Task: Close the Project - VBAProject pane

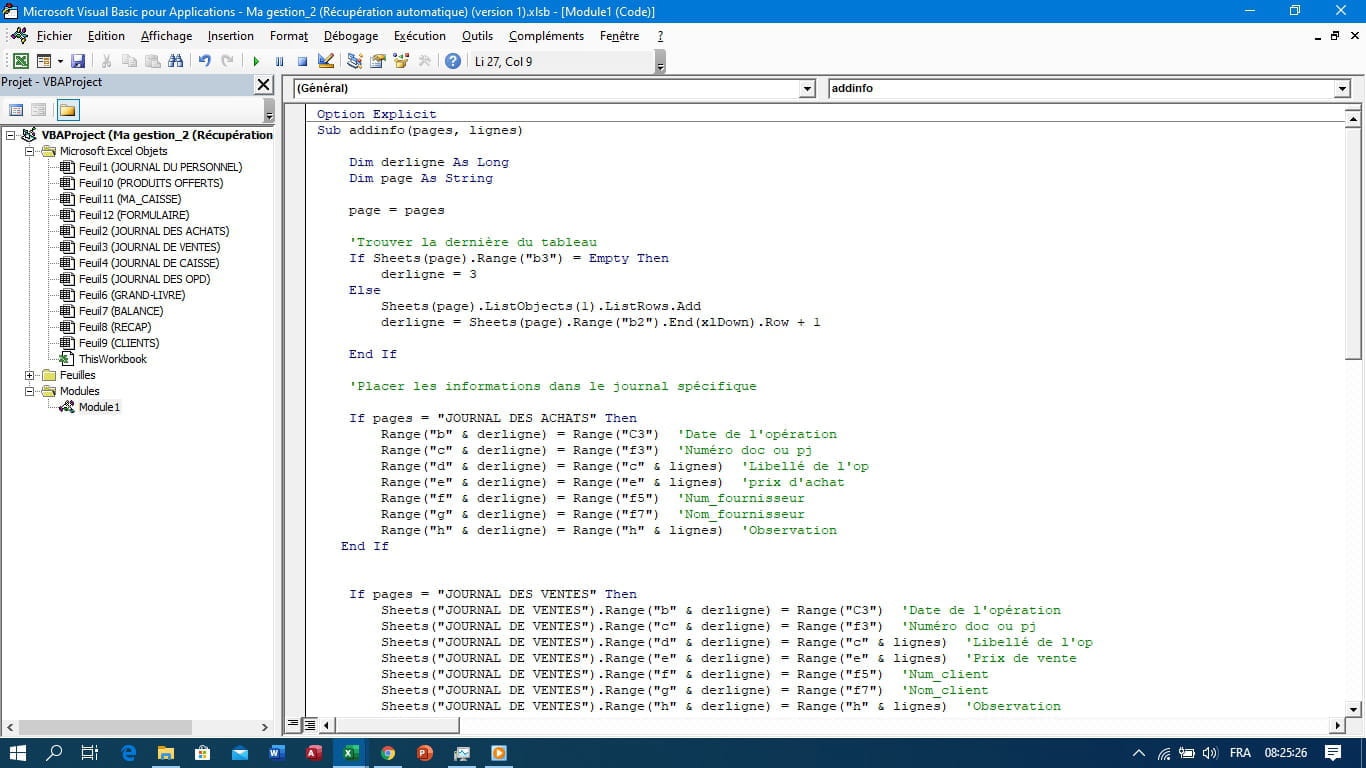Action: click(x=263, y=85)
